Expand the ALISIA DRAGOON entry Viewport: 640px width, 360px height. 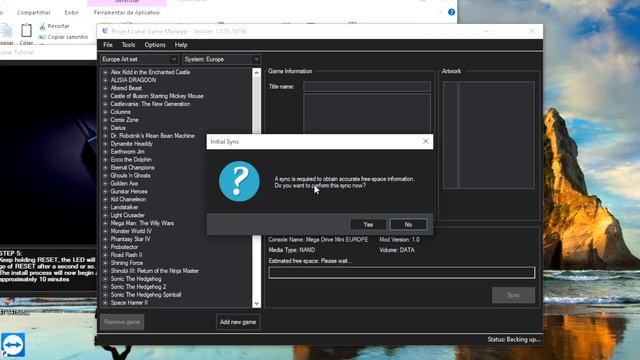tap(105, 80)
